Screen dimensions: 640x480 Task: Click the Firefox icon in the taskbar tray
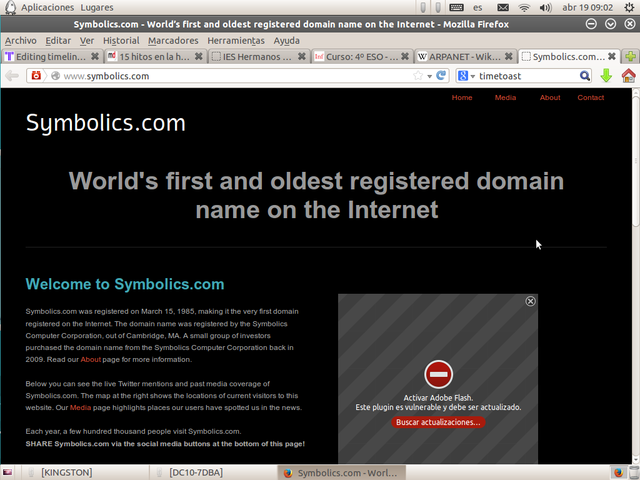point(618,472)
